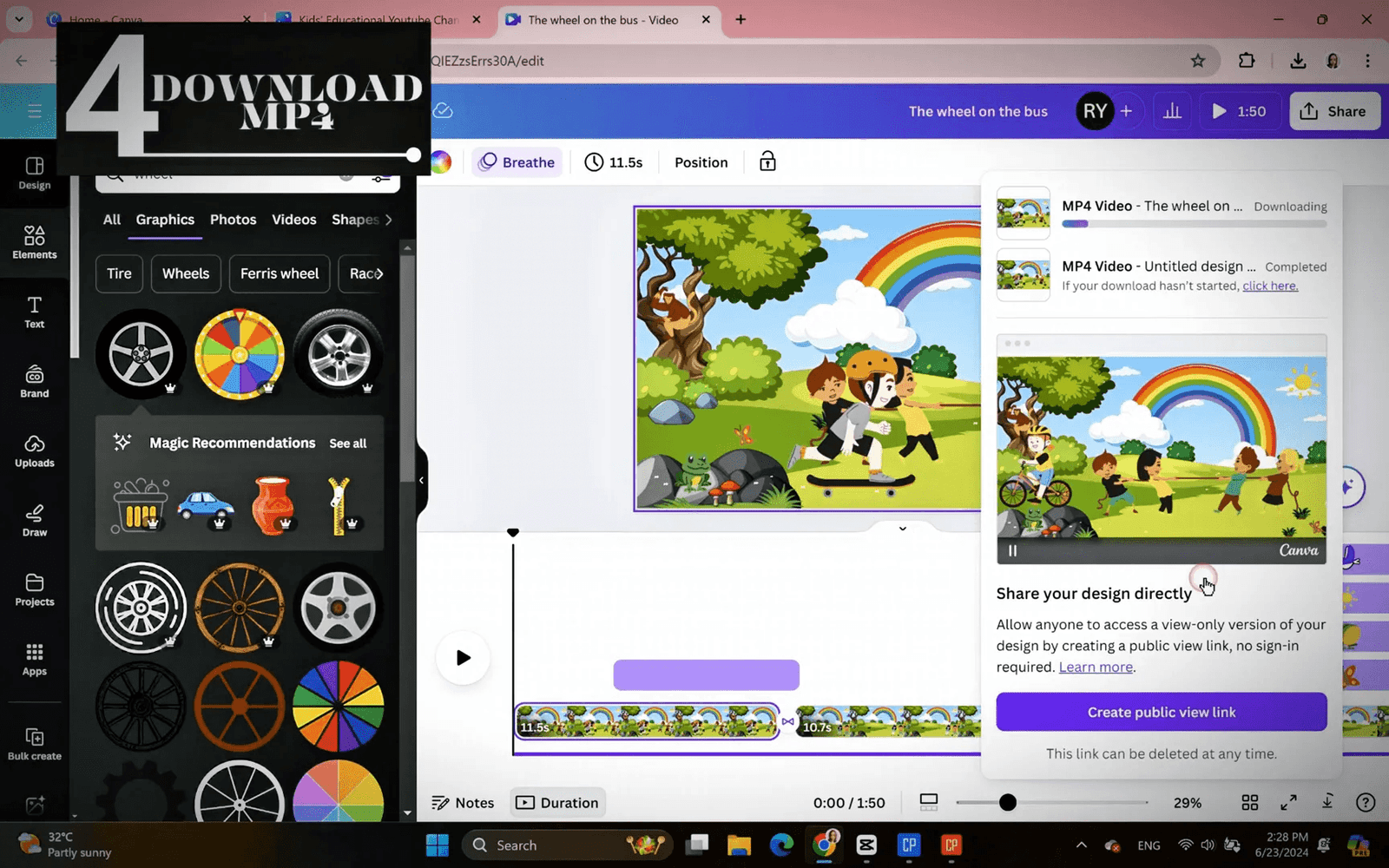
Task: Open CapCut app in taskbar
Action: pyautogui.click(x=866, y=845)
